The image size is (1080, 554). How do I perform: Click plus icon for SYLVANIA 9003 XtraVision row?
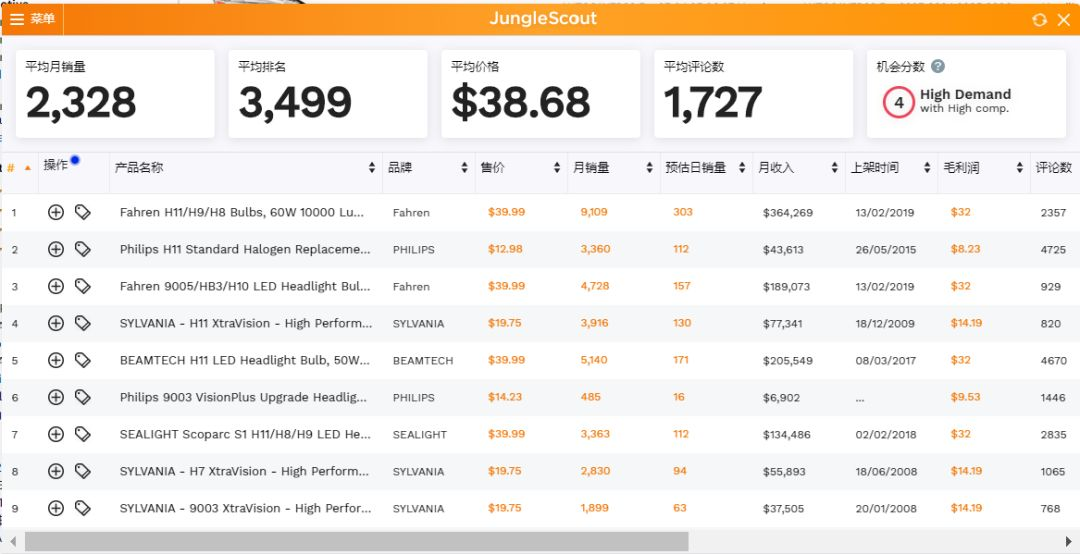tap(56, 508)
